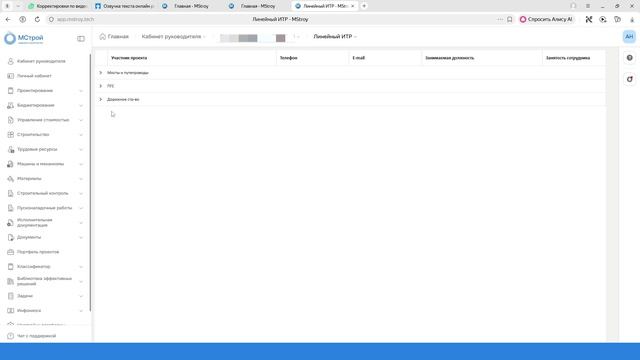Expand the Проектирование menu chevron
Image resolution: width=640 pixels, height=360 pixels.
tap(81, 91)
